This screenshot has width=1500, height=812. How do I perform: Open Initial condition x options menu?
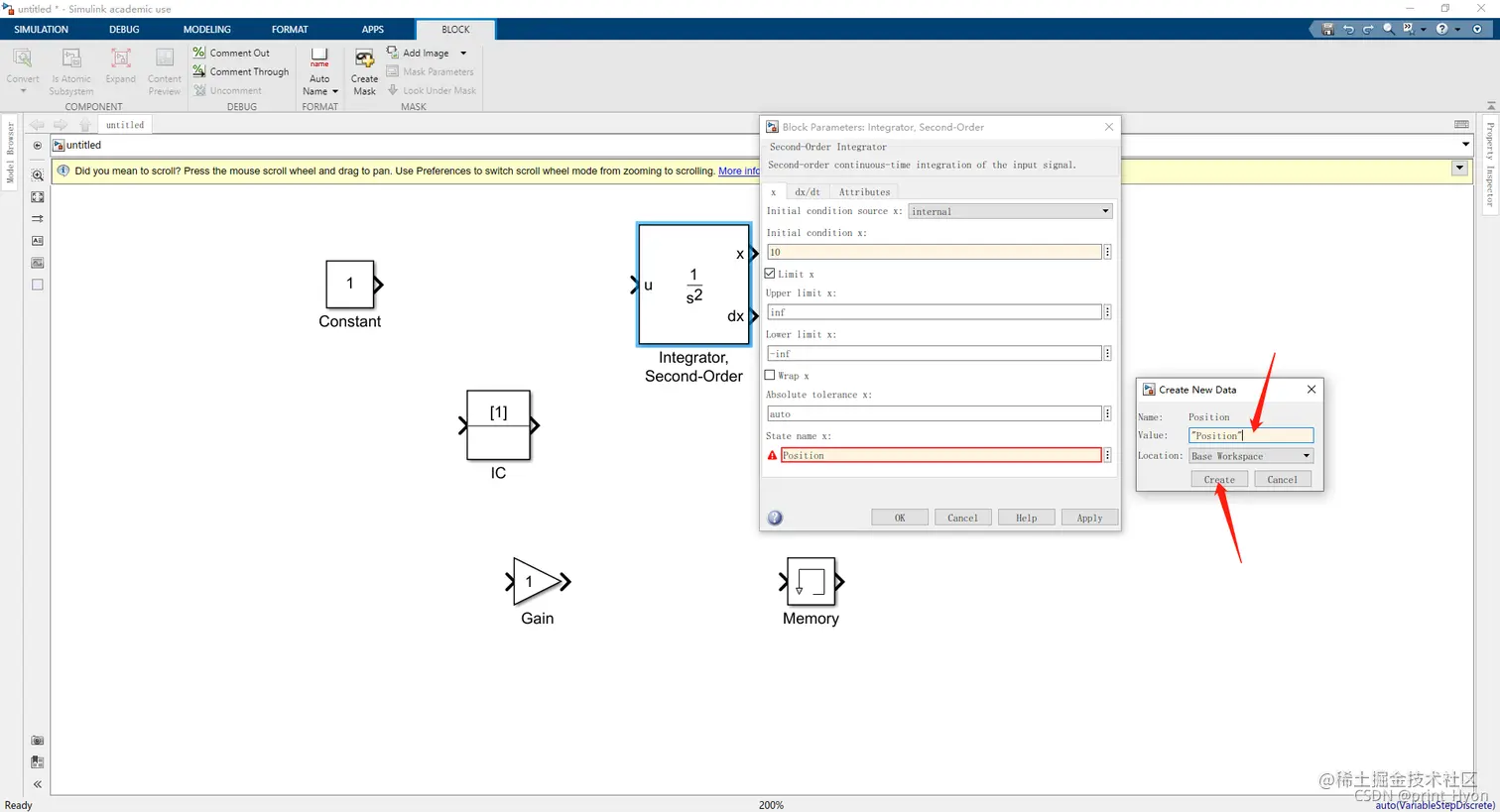click(1107, 252)
